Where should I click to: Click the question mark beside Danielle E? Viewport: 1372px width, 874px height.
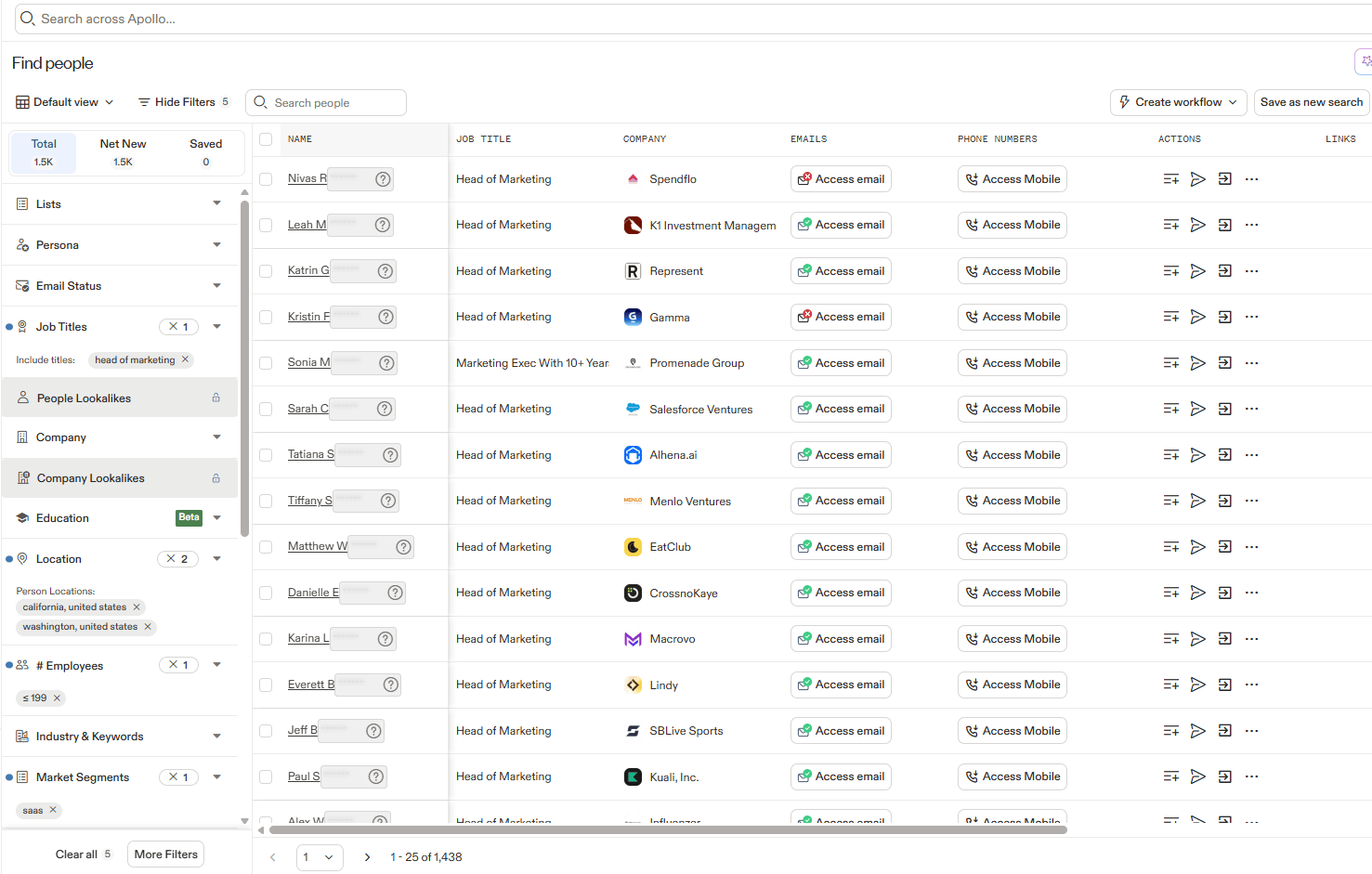coord(396,593)
